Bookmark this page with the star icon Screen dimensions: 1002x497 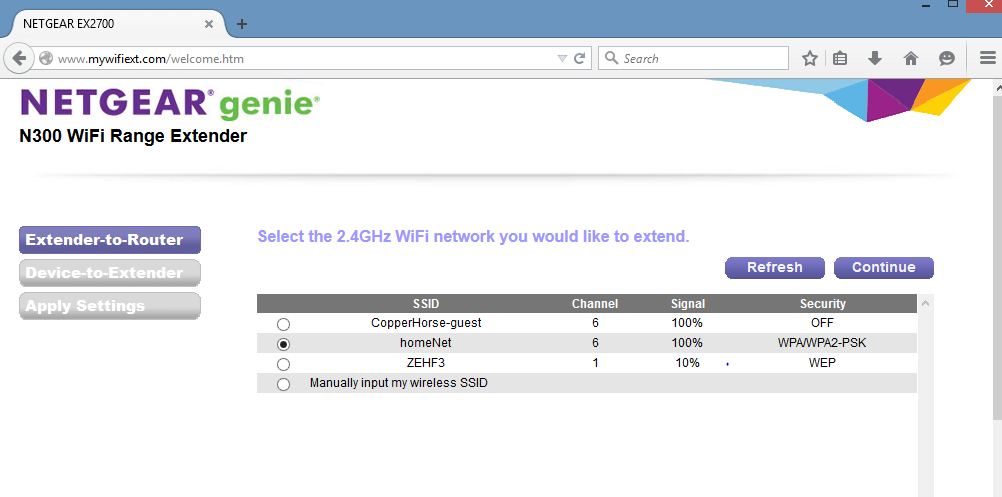(810, 59)
